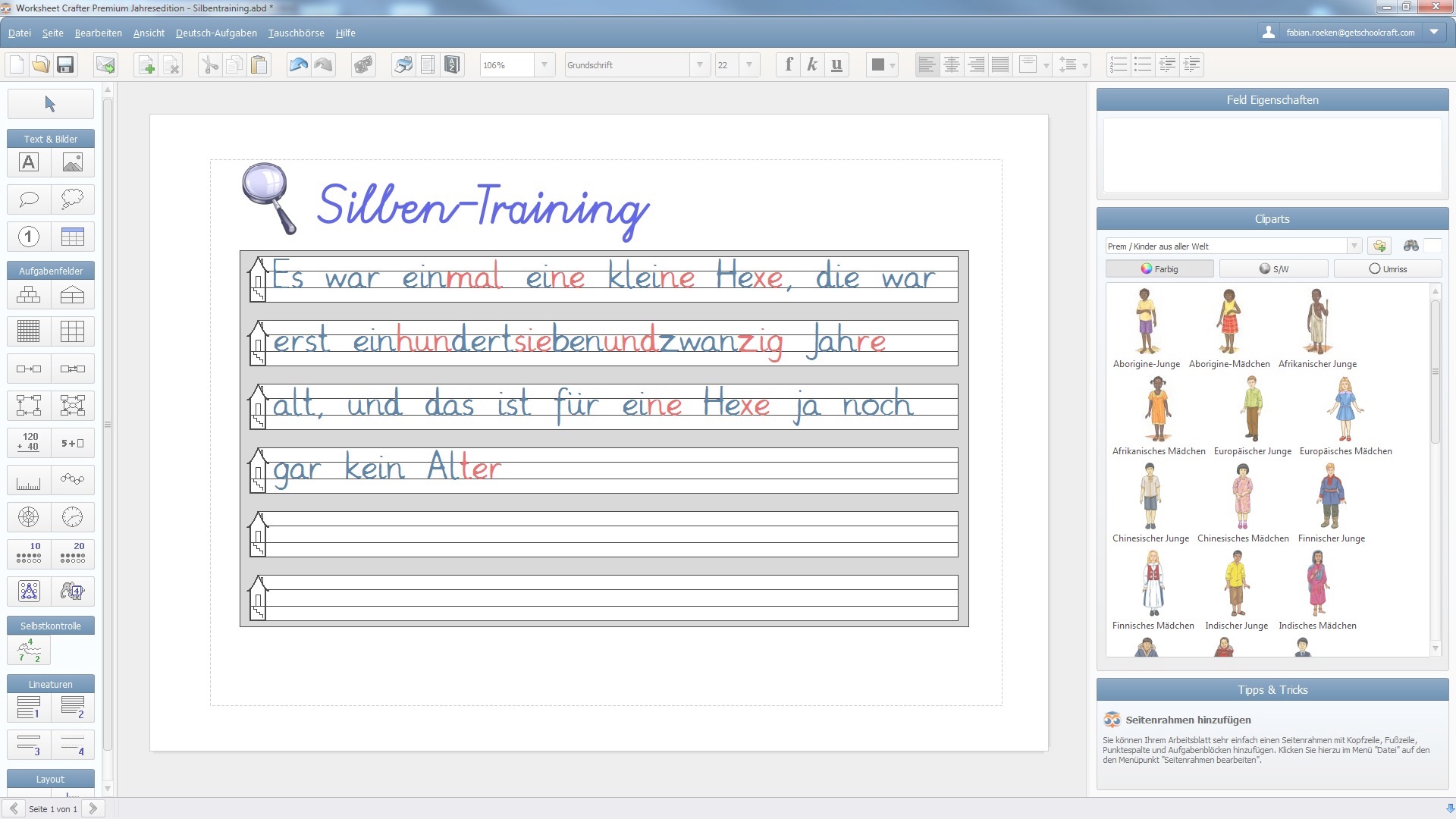The width and height of the screenshot is (1456, 819).
Task: Click the account fabian.roeken@getschoolcraft.com
Action: click(1350, 33)
